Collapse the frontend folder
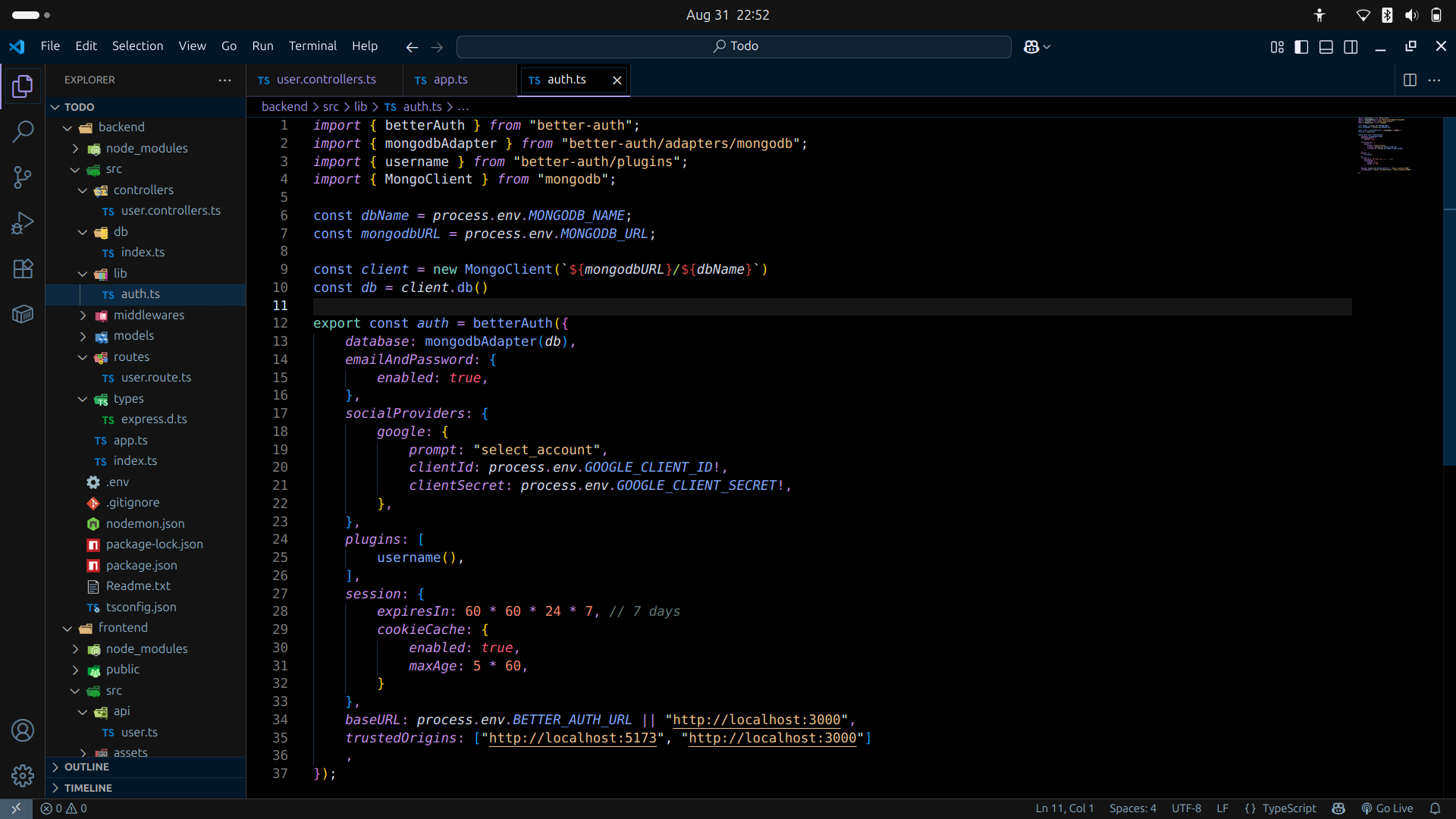The width and height of the screenshot is (1456, 819). (123, 627)
